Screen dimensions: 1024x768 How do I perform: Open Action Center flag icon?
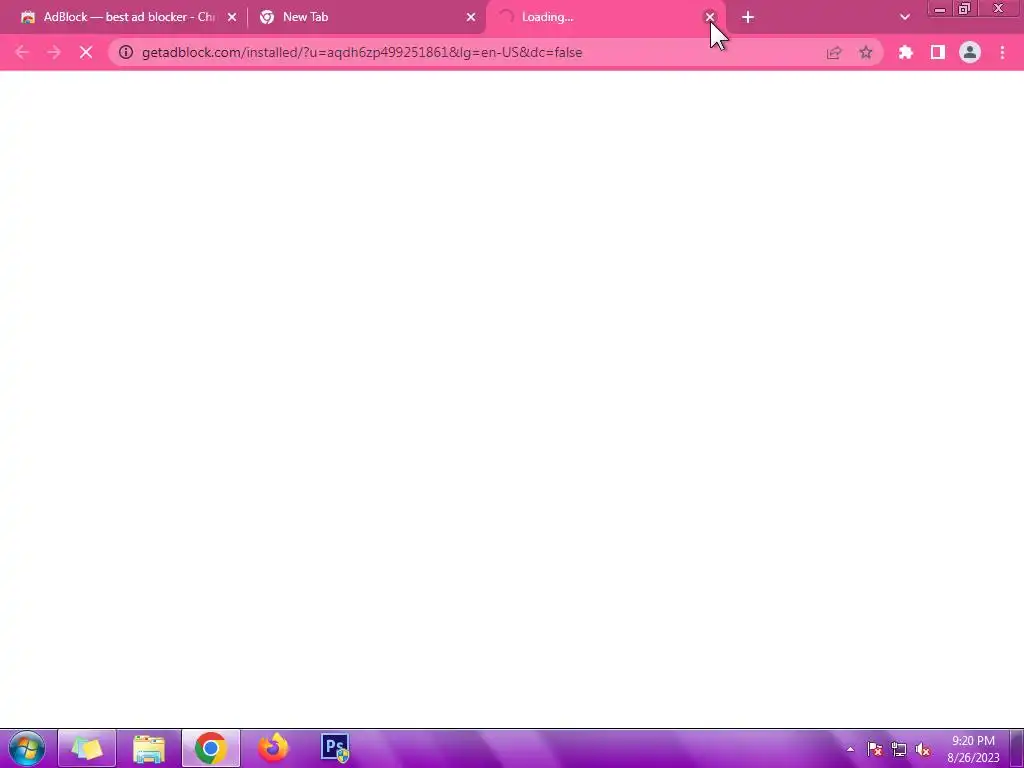pyautogui.click(x=875, y=749)
